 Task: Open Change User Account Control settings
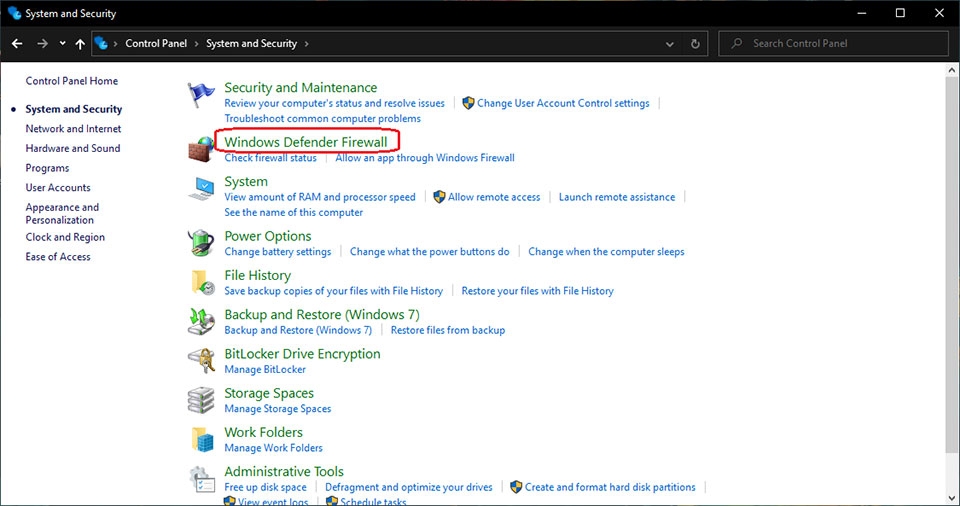point(563,103)
